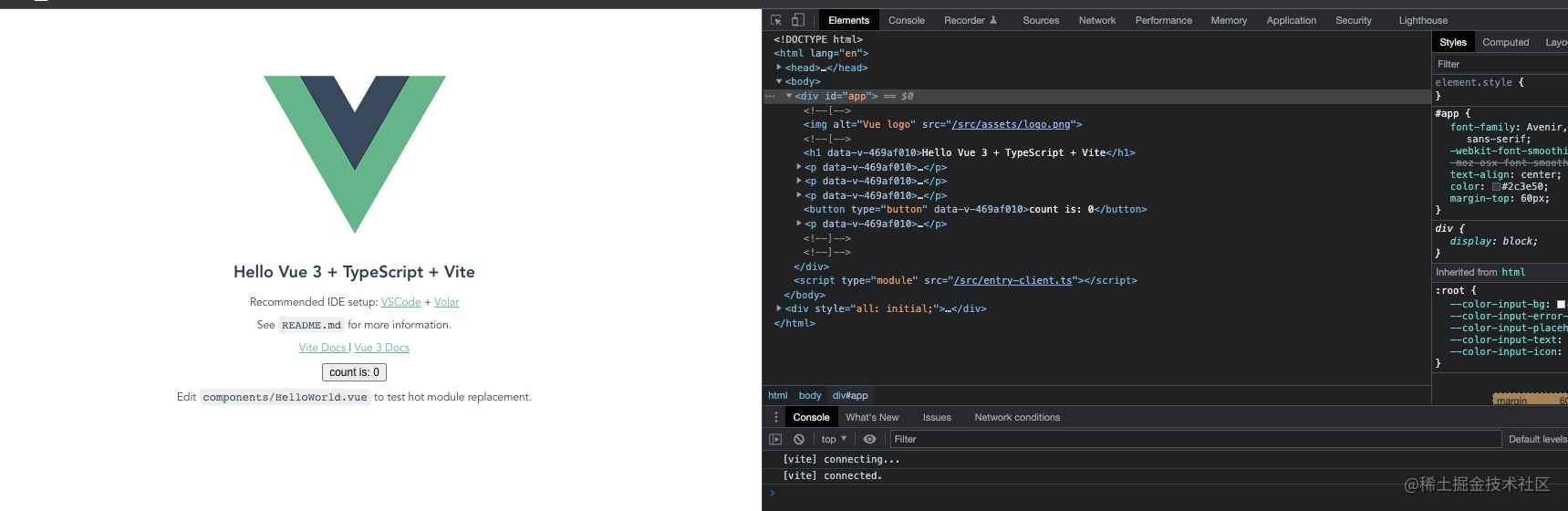Follow the /src/entry-client.ts script link

coord(1012,280)
